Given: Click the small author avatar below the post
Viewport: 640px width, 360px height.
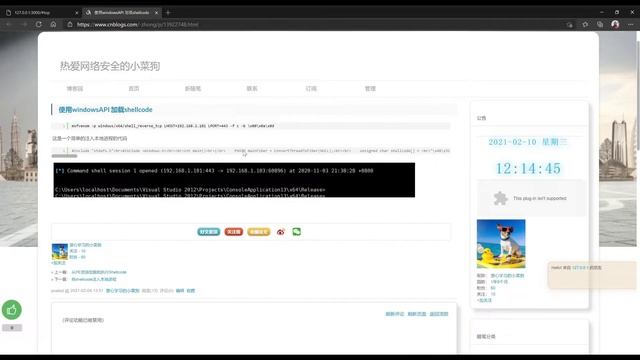Looking at the screenshot, I should (x=60, y=251).
